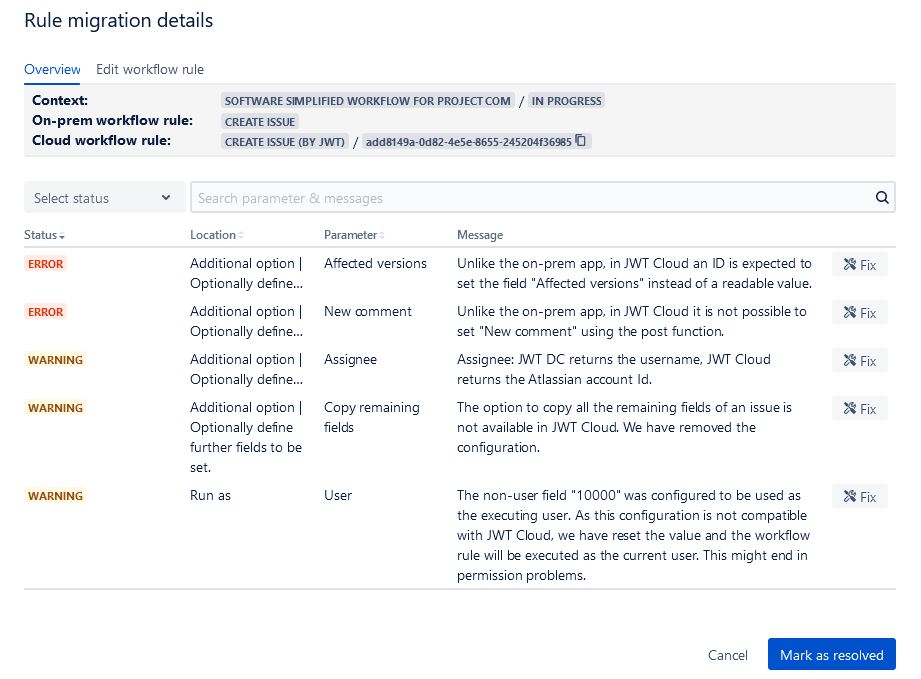The image size is (921, 679).
Task: Switch to the Overview tab
Action: point(52,69)
